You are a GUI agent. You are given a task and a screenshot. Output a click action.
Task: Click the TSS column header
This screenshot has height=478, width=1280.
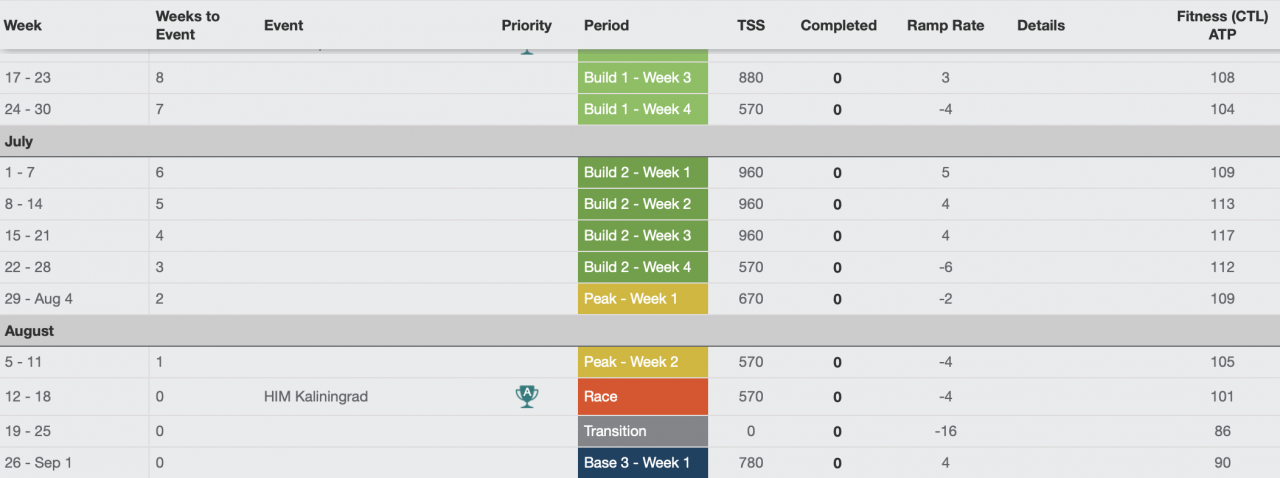(x=750, y=25)
